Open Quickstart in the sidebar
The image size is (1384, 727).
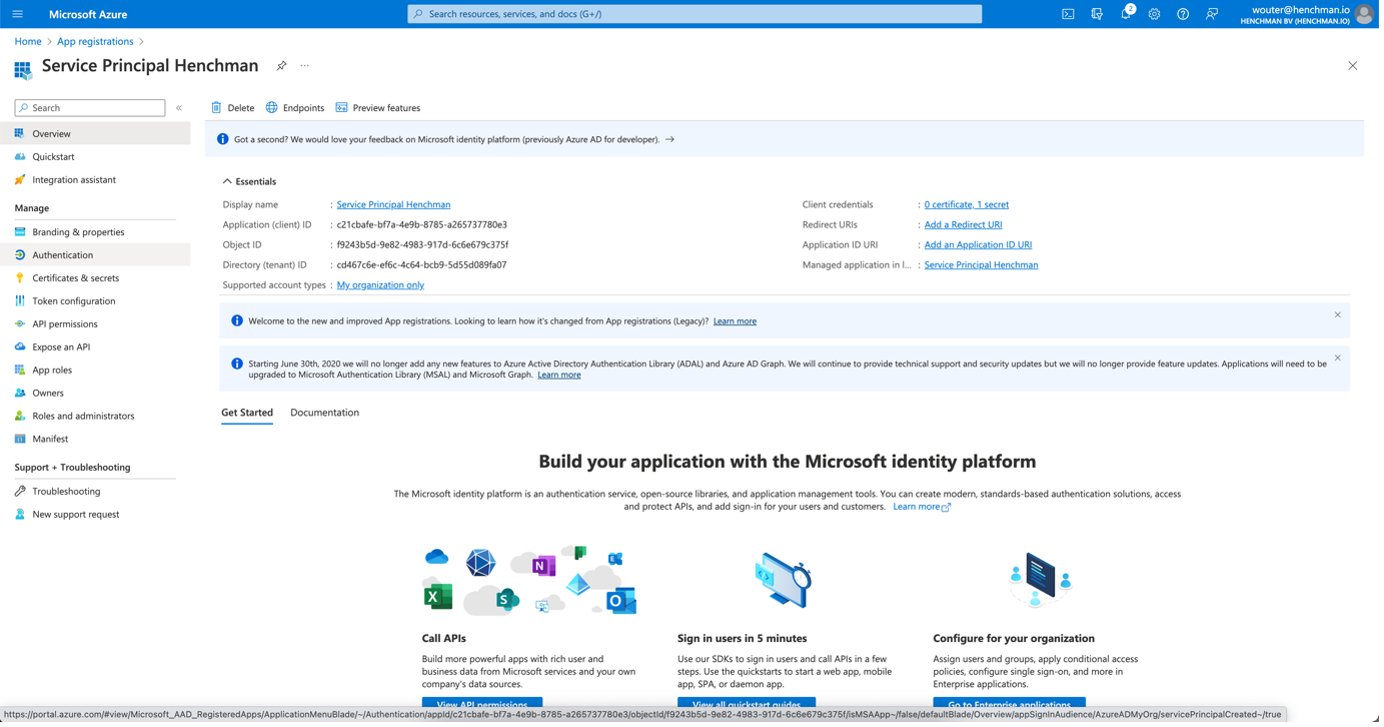click(96, 157)
